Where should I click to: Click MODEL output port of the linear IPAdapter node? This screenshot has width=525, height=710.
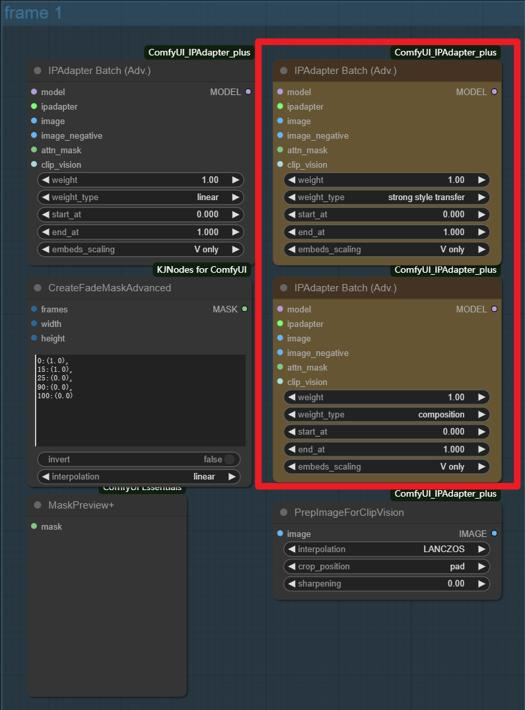[x=248, y=91]
